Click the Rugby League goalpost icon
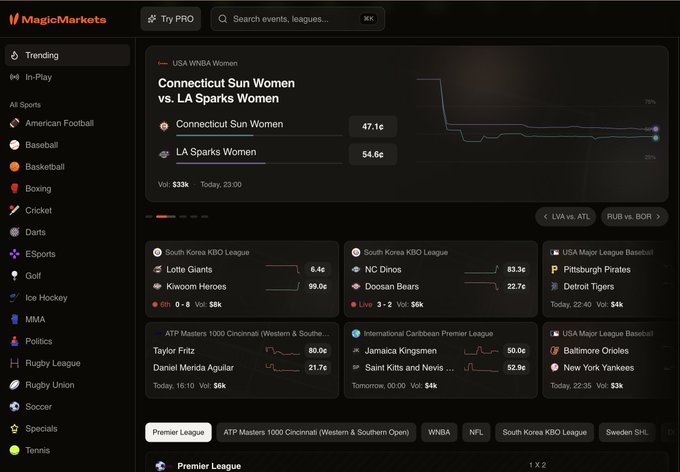Viewport: 680px width, 472px height. tap(14, 363)
